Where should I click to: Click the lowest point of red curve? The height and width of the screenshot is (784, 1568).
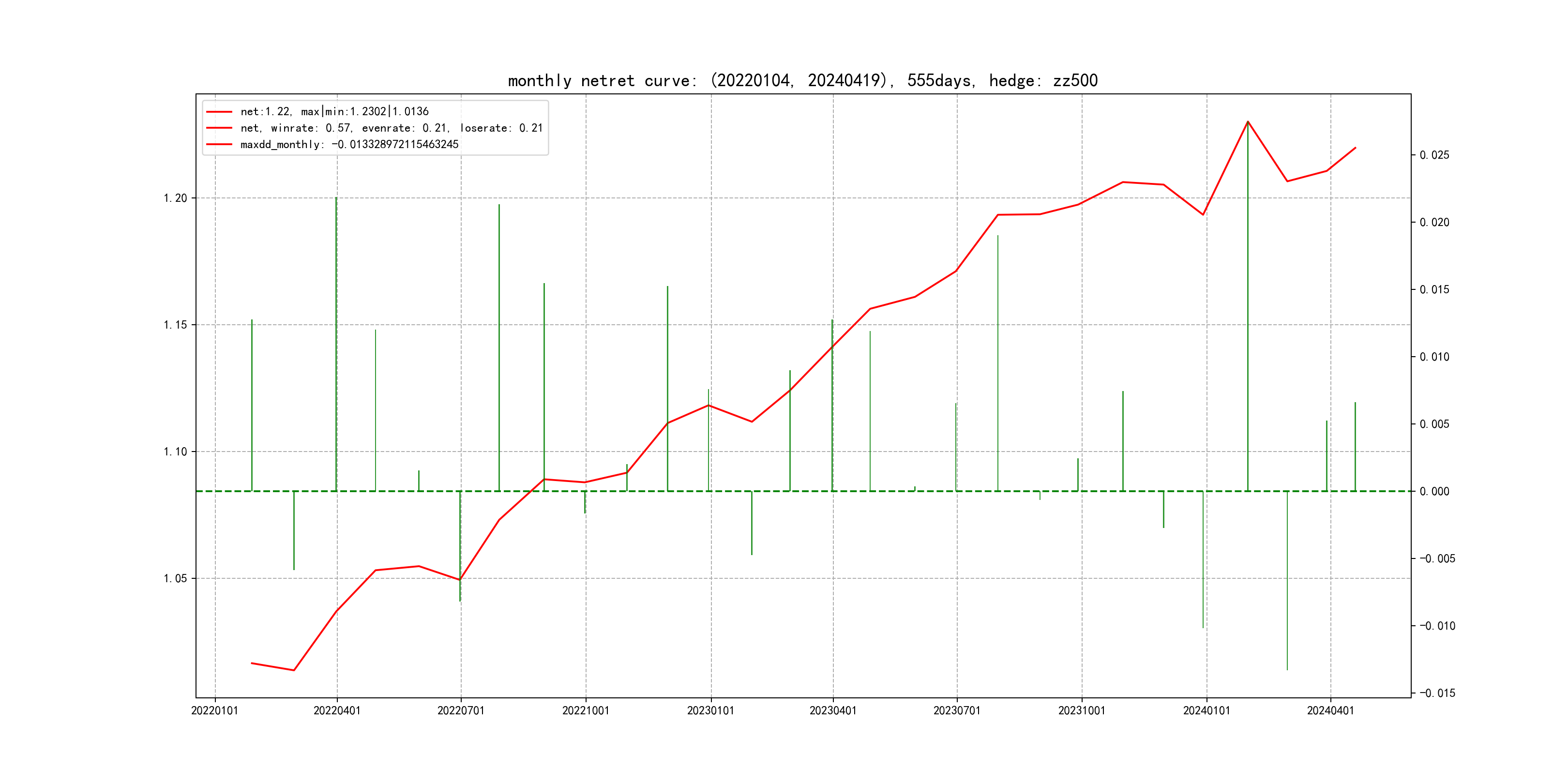(294, 670)
